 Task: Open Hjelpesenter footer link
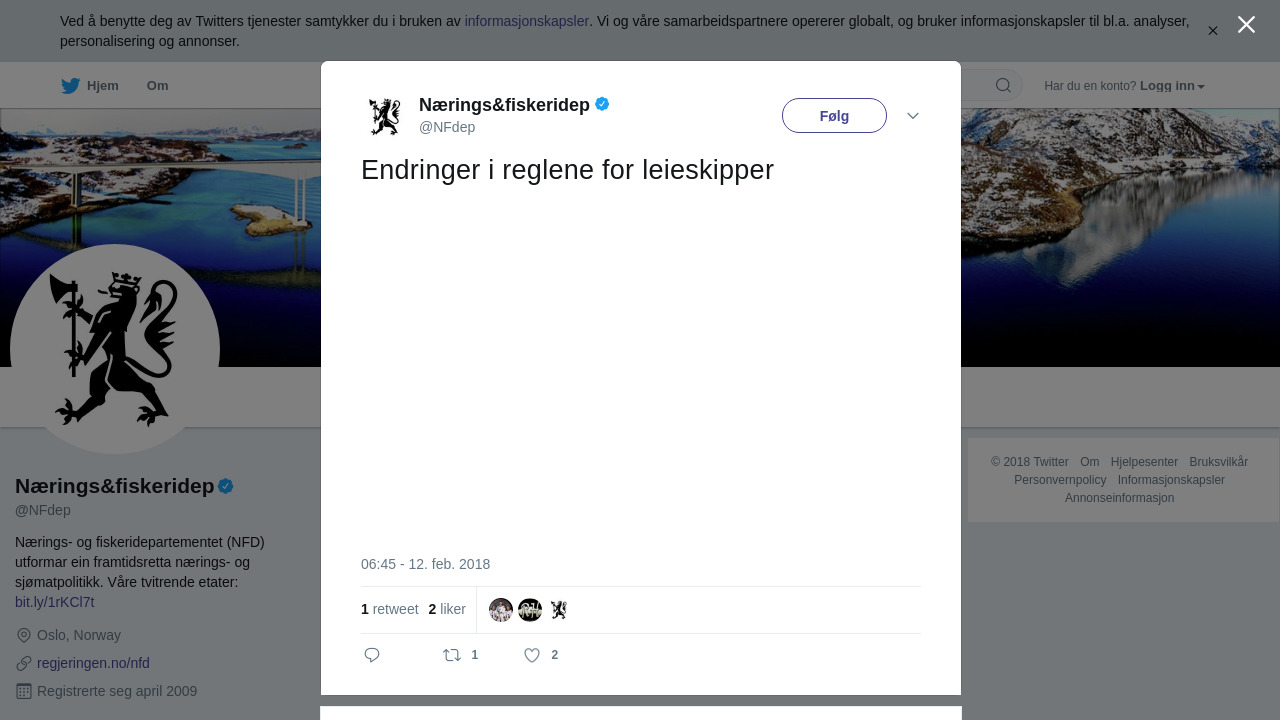(x=1144, y=462)
